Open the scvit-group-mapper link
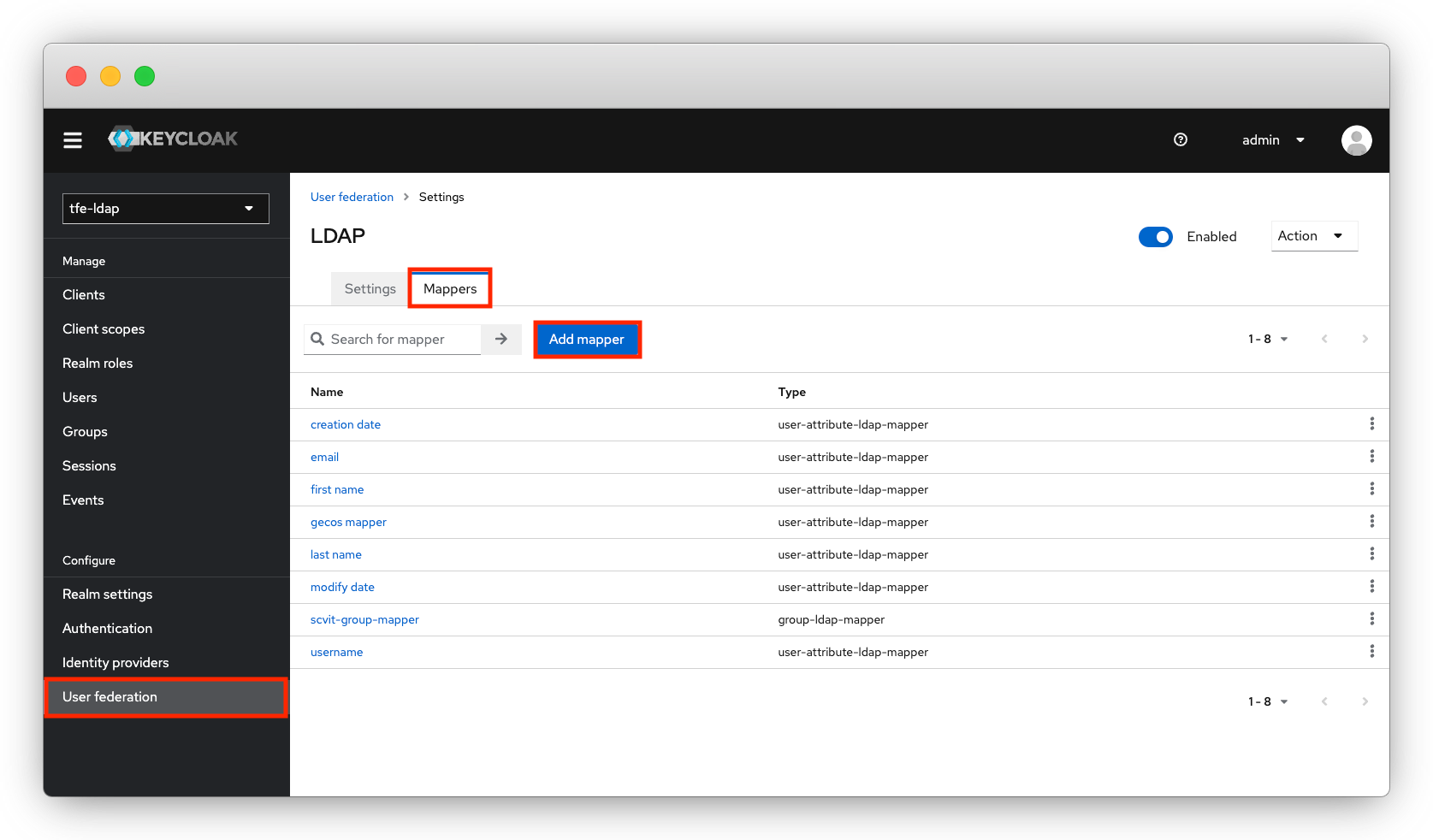Image resolution: width=1433 pixels, height=840 pixels. pos(364,619)
